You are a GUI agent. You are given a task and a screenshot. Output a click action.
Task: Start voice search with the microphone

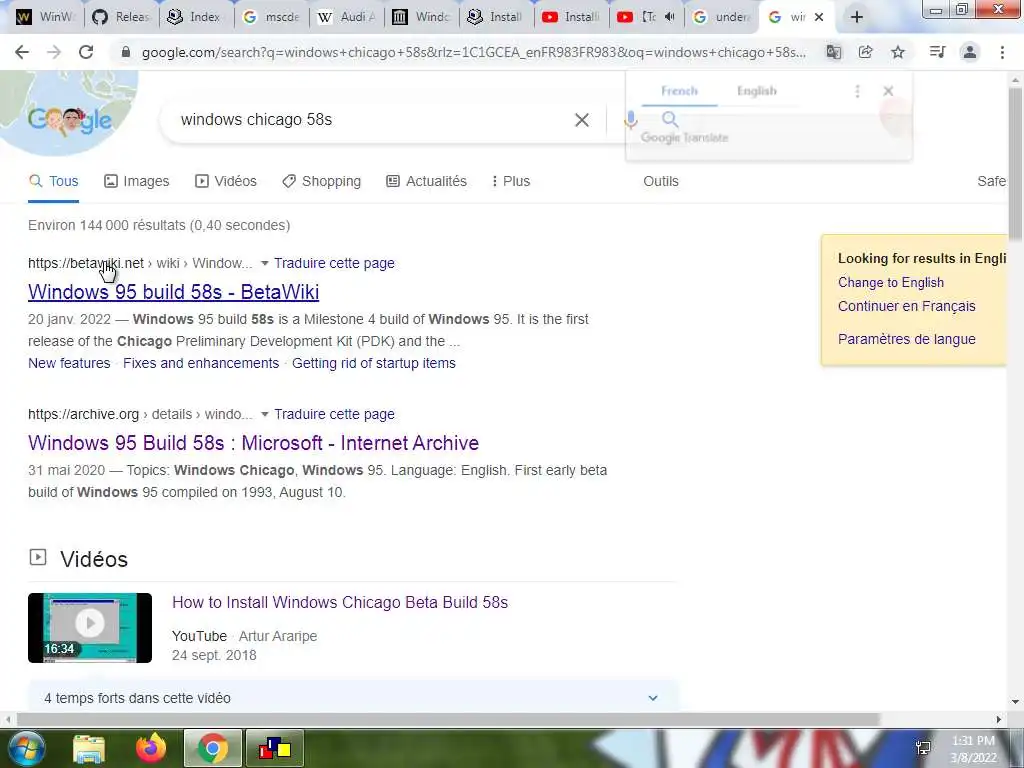pyautogui.click(x=630, y=120)
